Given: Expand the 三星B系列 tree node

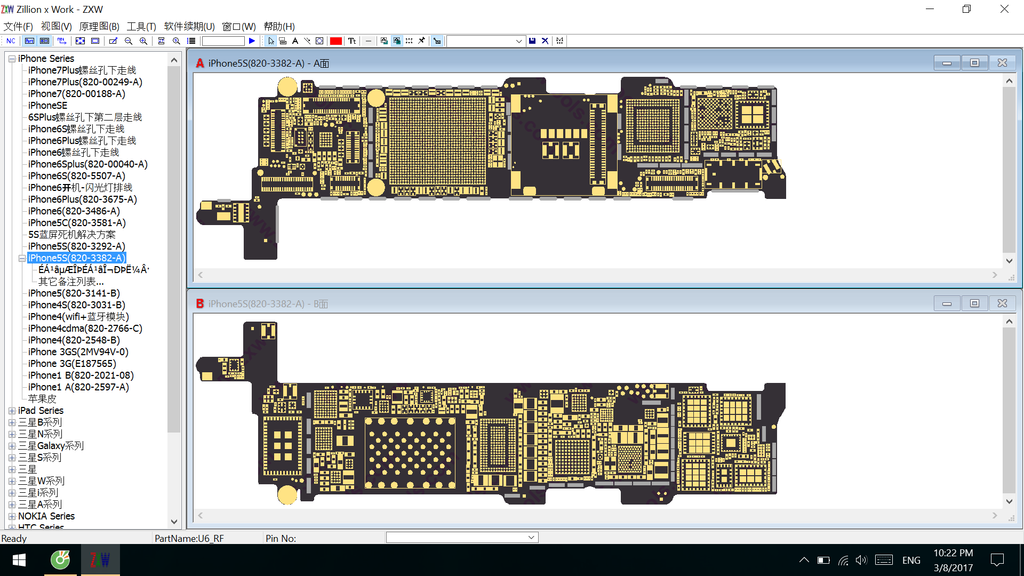Looking at the screenshot, I should pos(12,423).
